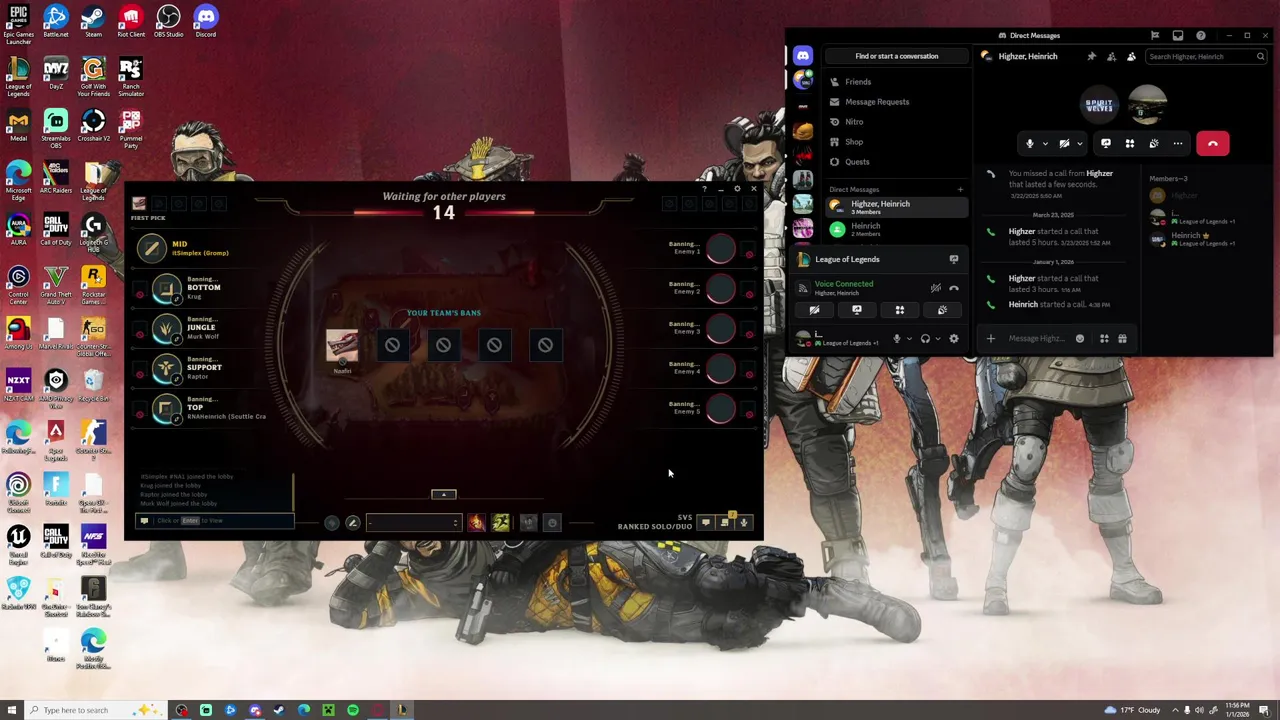Expand input device arrow in user panel
This screenshot has height=720, width=1280.
(x=908, y=339)
